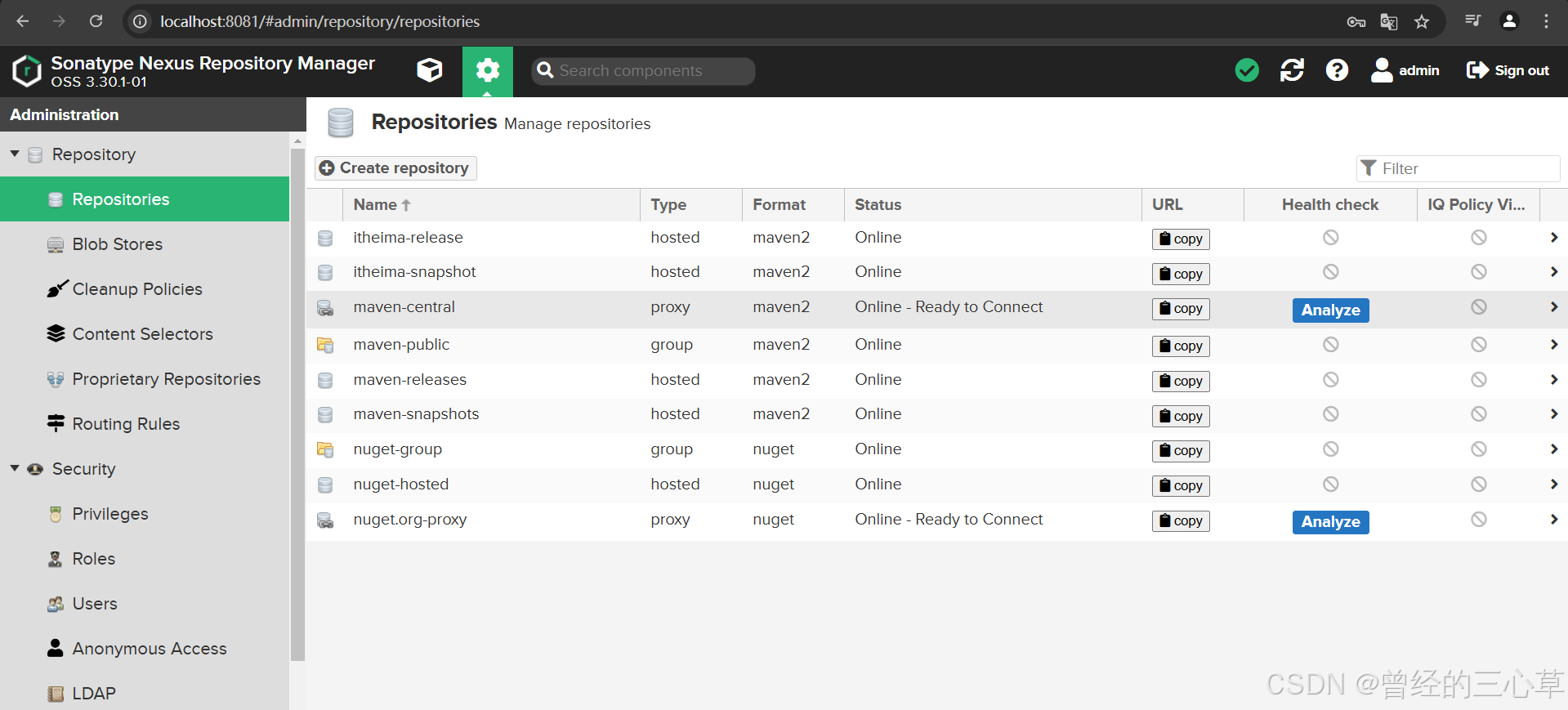1568x710 pixels.
Task: Click health check disabled icon for nuget-hosted
Action: click(1331, 484)
